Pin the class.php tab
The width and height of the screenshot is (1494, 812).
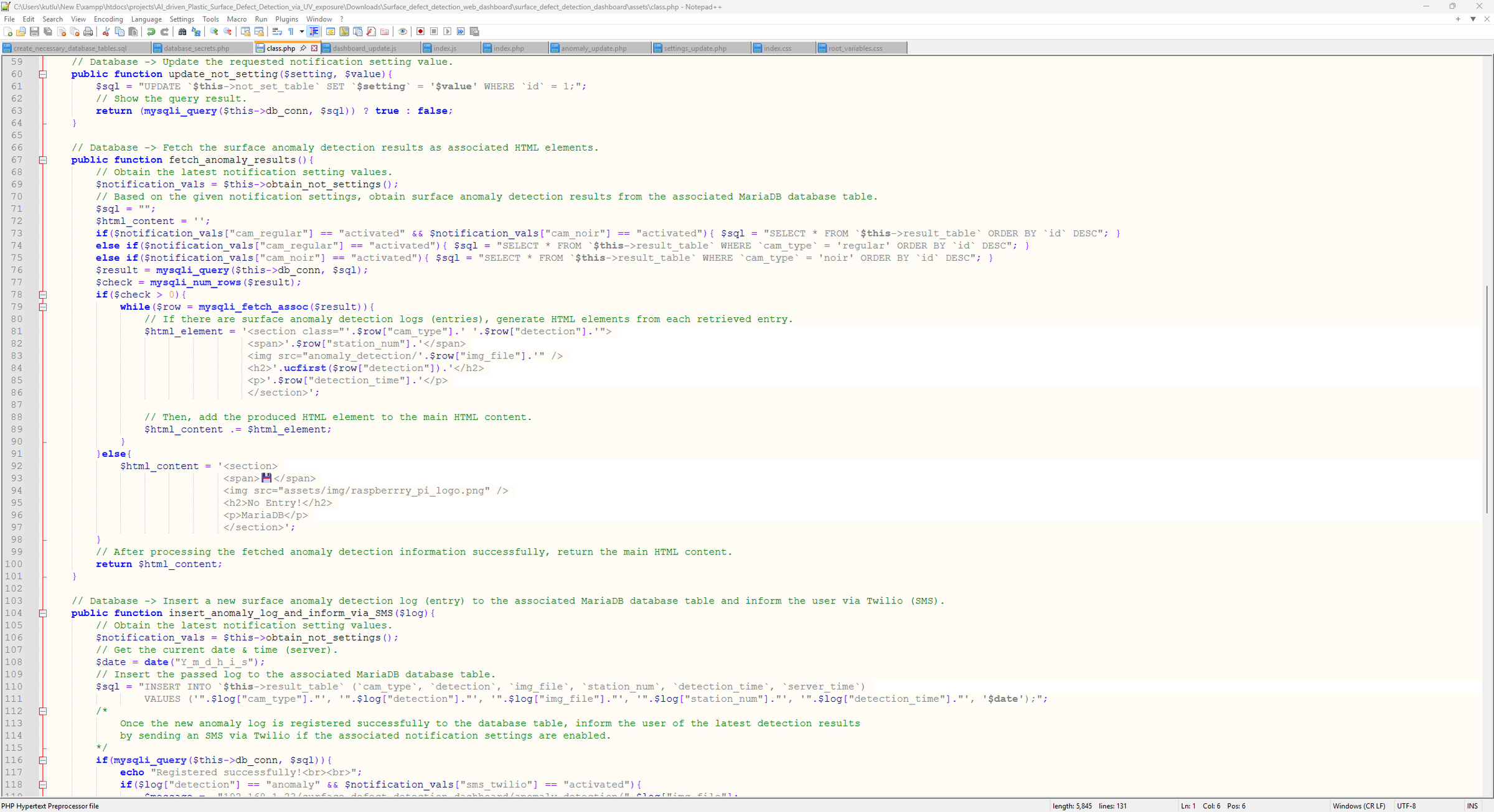[x=303, y=48]
